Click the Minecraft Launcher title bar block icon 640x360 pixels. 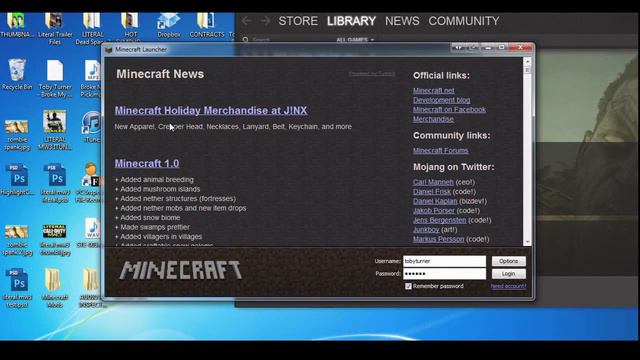109,49
